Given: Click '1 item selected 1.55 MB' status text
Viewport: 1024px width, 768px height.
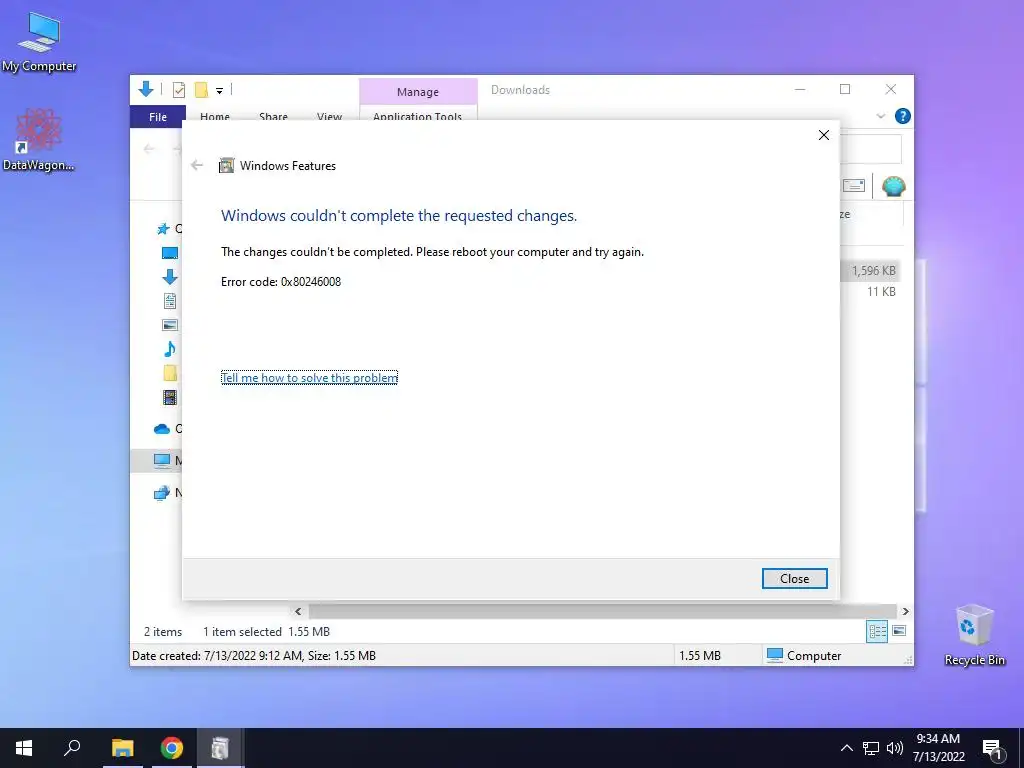Looking at the screenshot, I should (x=266, y=632).
